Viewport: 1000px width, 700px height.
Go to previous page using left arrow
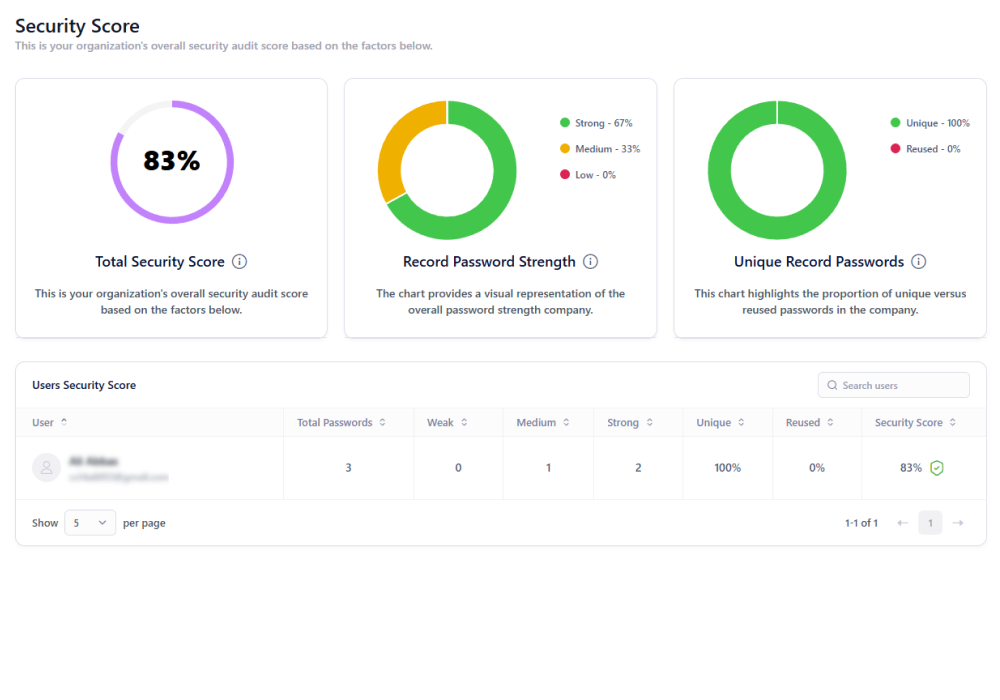(x=902, y=523)
